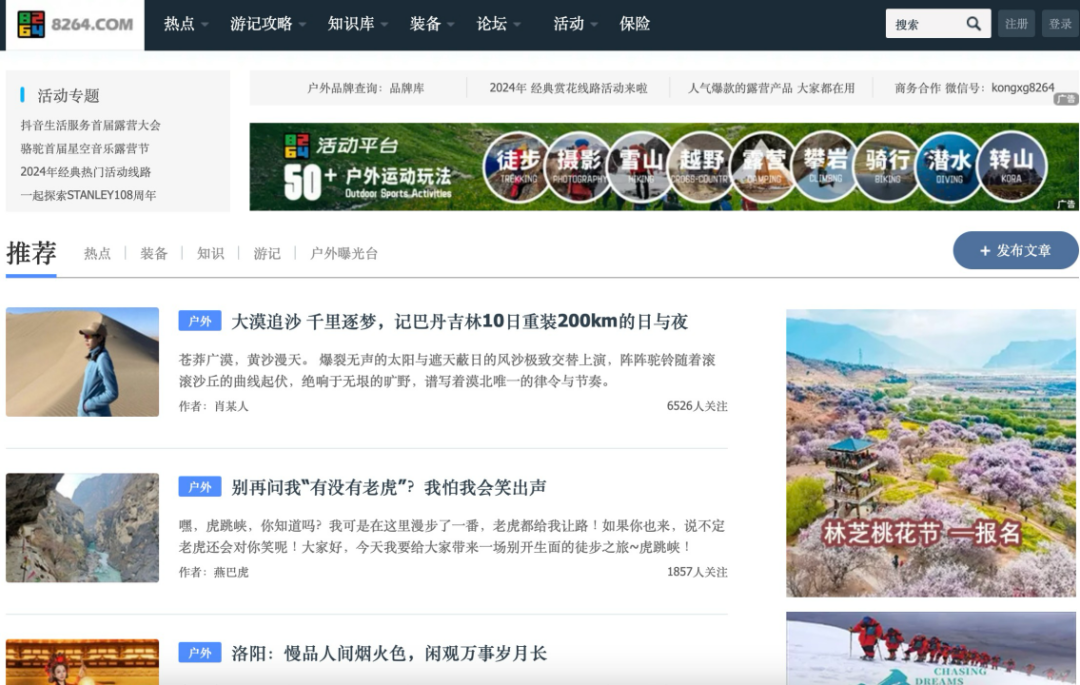Click the 发布文章 button

[1015, 251]
